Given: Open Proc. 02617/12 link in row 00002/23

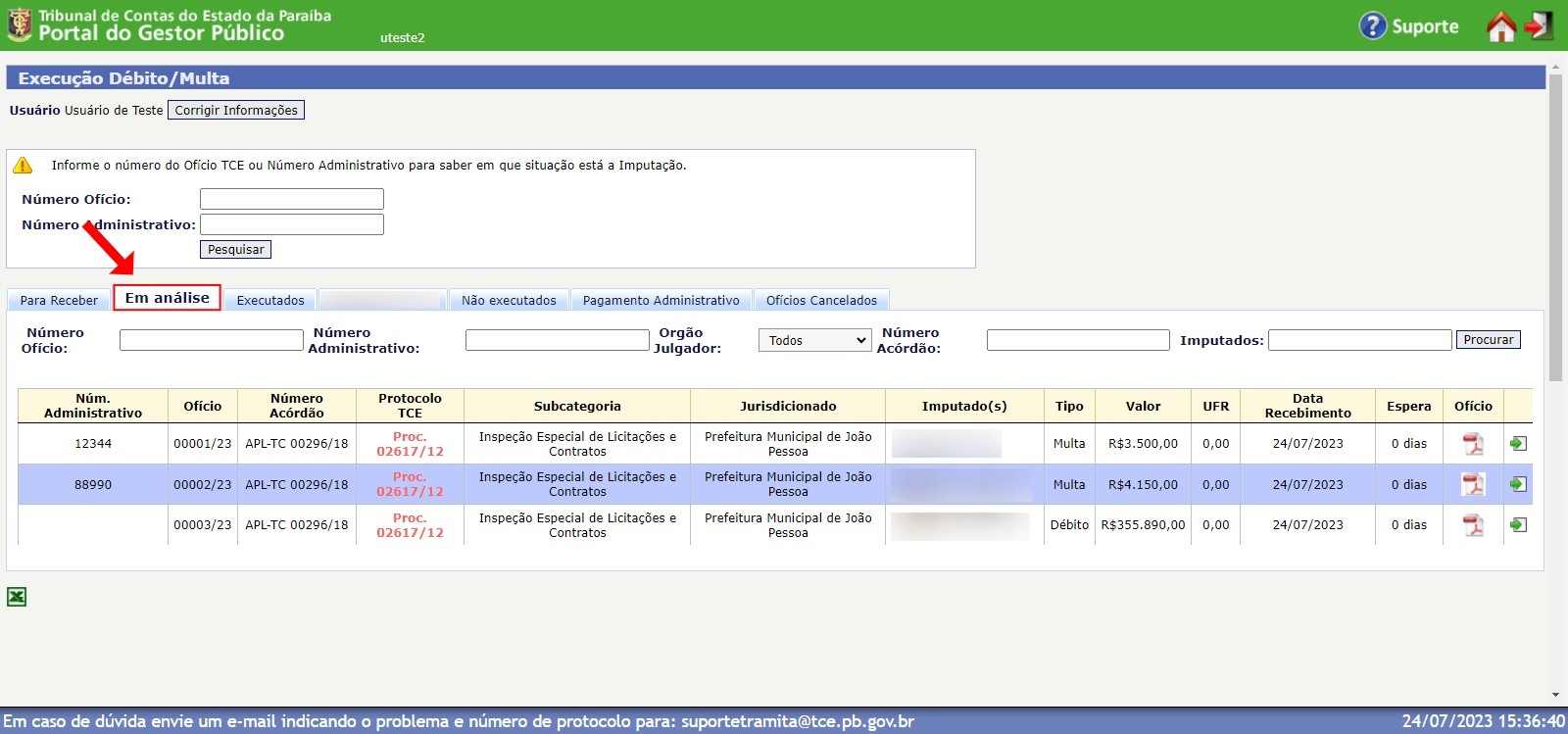Looking at the screenshot, I should click(410, 484).
